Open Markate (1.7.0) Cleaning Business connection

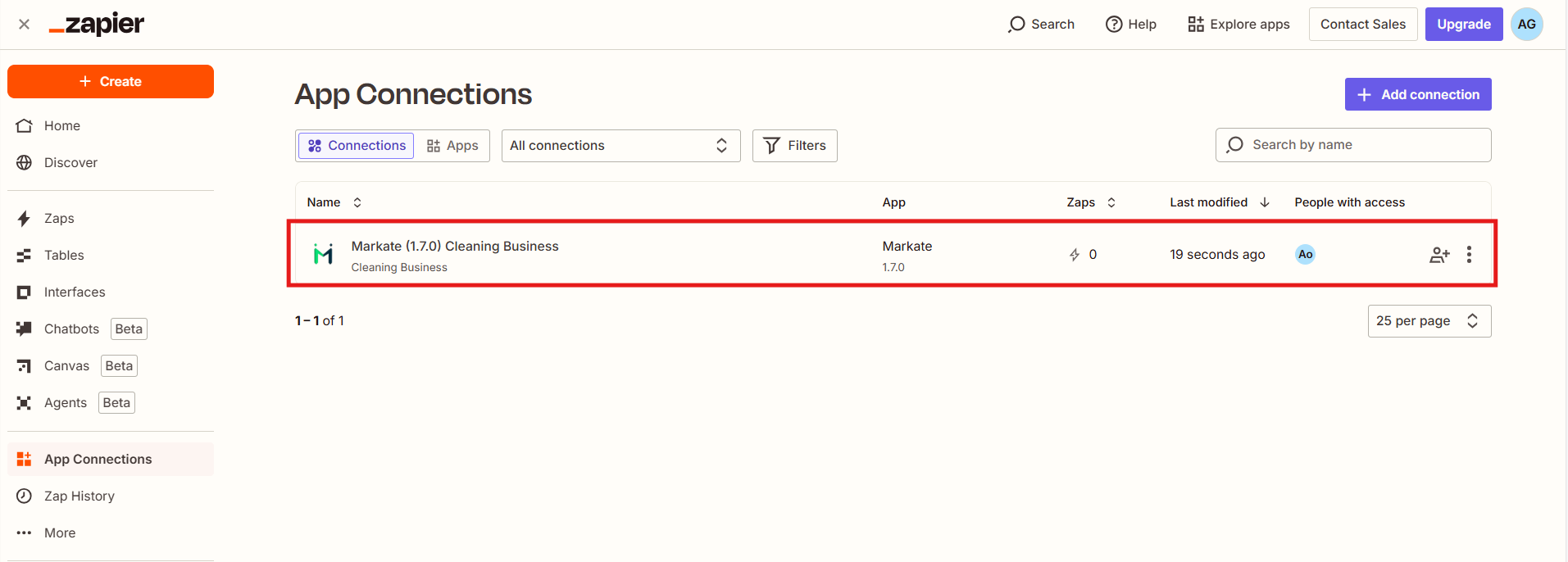455,247
